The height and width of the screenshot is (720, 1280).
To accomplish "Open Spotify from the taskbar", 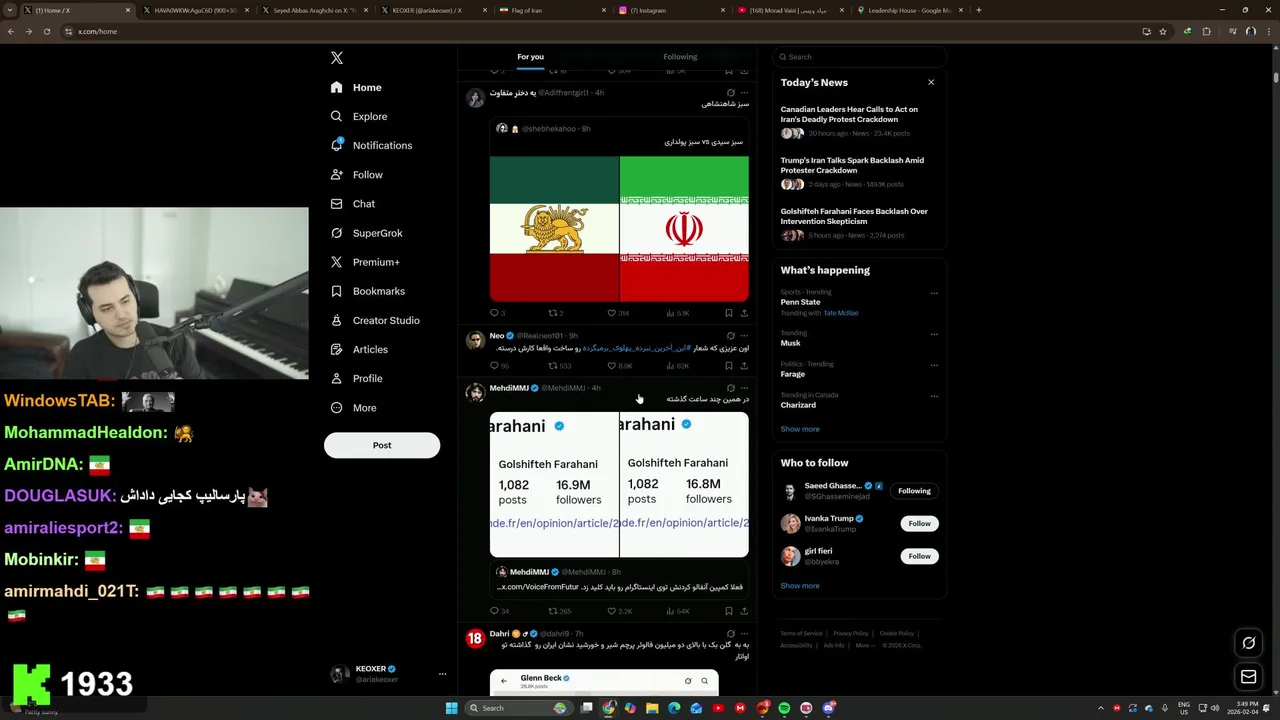I will click(x=784, y=708).
